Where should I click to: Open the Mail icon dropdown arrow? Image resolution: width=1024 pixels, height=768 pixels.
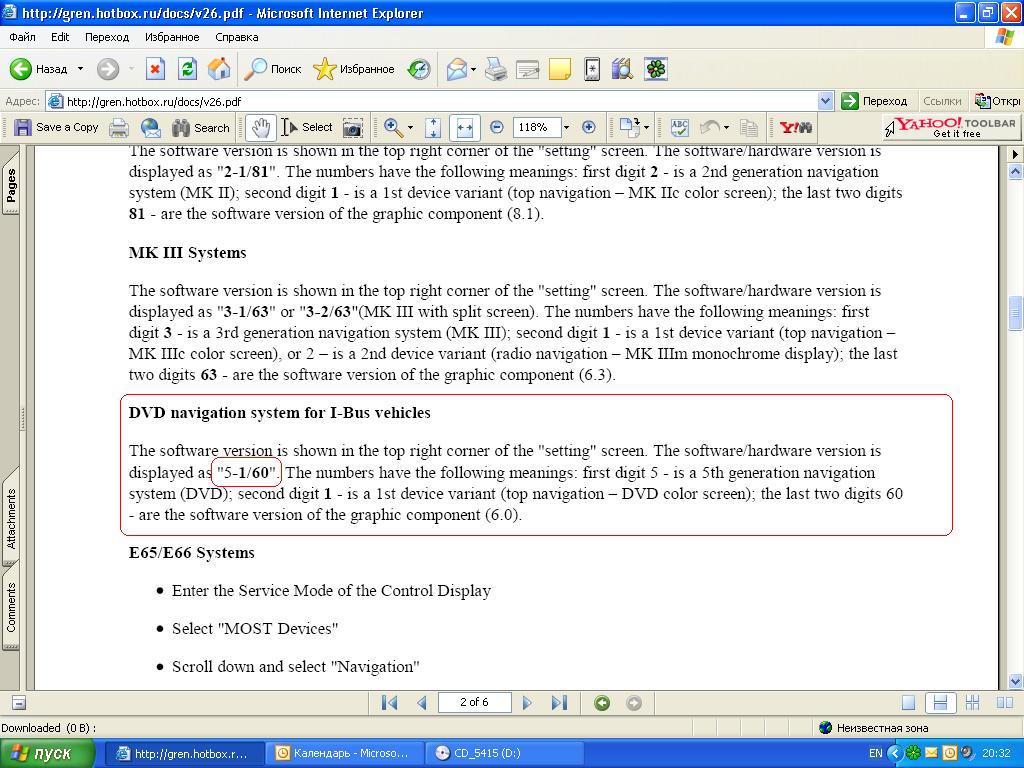click(473, 69)
